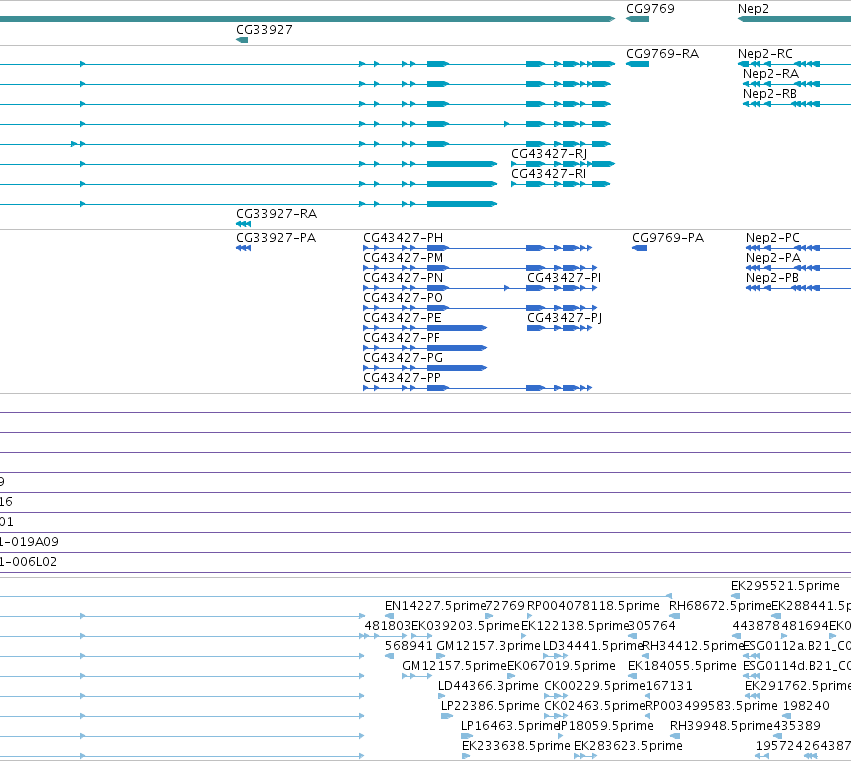The width and height of the screenshot is (851, 761).
Task: Click the GM12157.3prime EST label
Action: (x=488, y=646)
